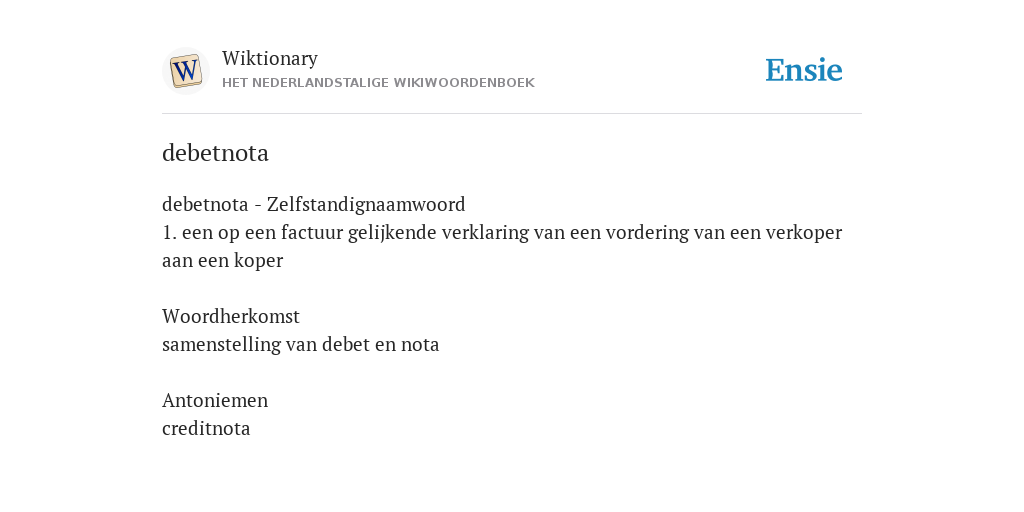Click the Het Nederlandstalige Wikiwoordenboek subtitle
This screenshot has height=512, width=1024.
378,83
